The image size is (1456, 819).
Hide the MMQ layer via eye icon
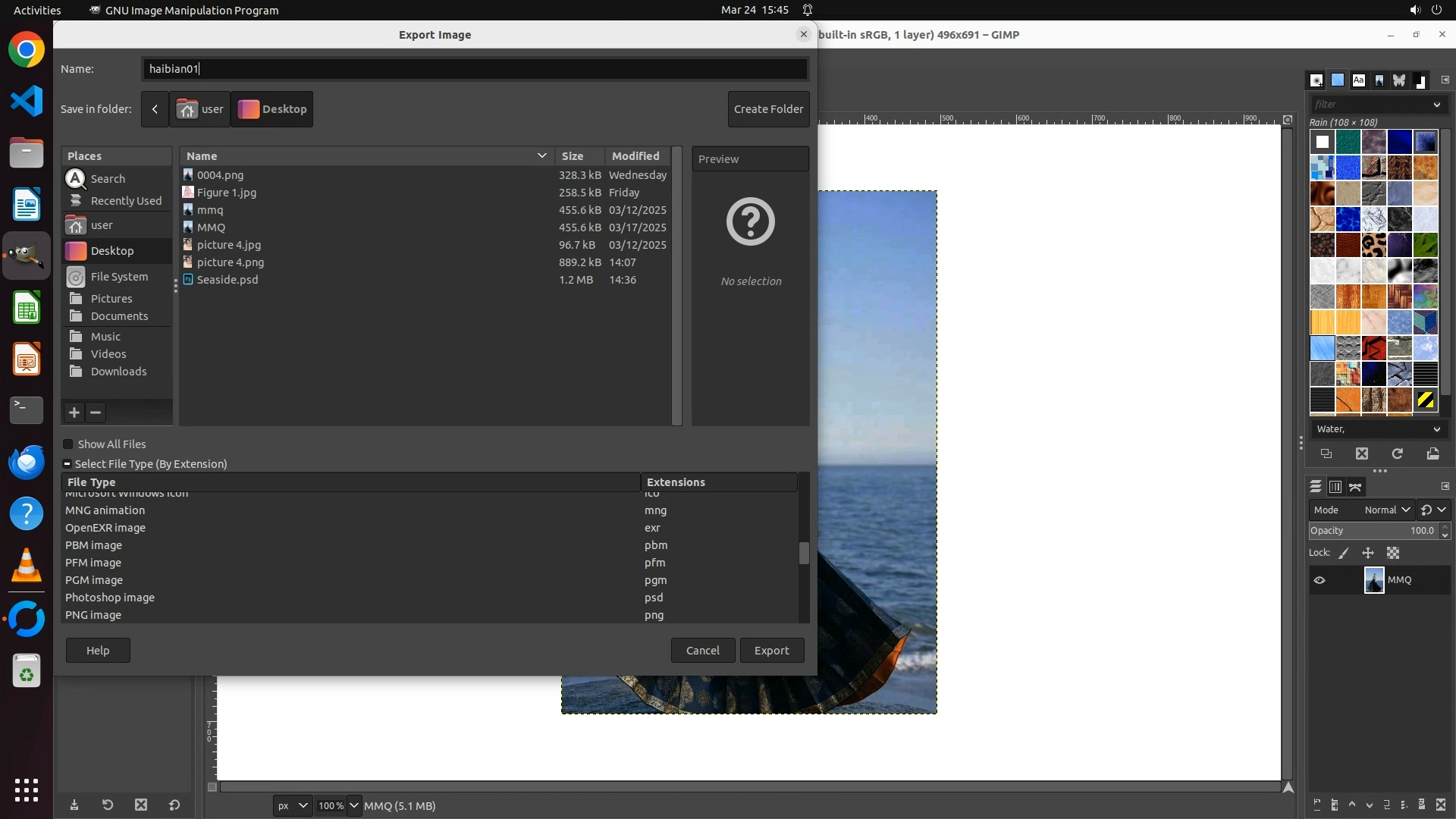click(x=1319, y=580)
